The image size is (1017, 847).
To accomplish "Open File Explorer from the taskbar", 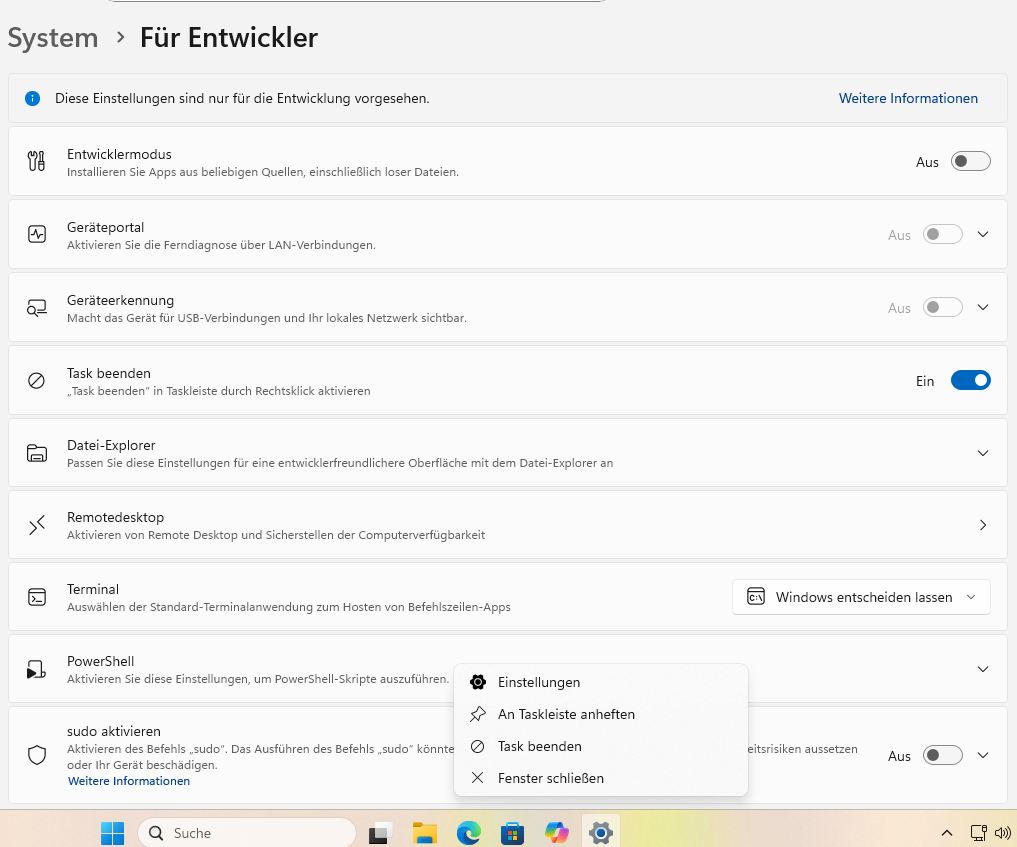I will click(x=425, y=832).
